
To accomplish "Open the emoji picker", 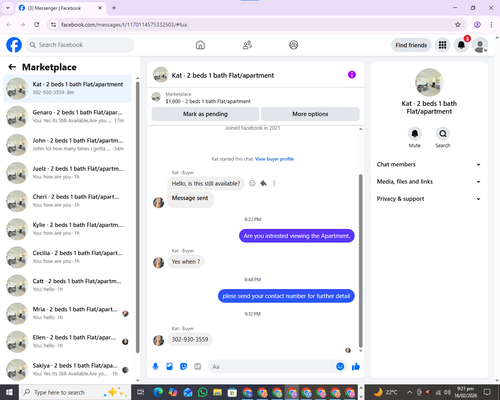I will tap(340, 367).
